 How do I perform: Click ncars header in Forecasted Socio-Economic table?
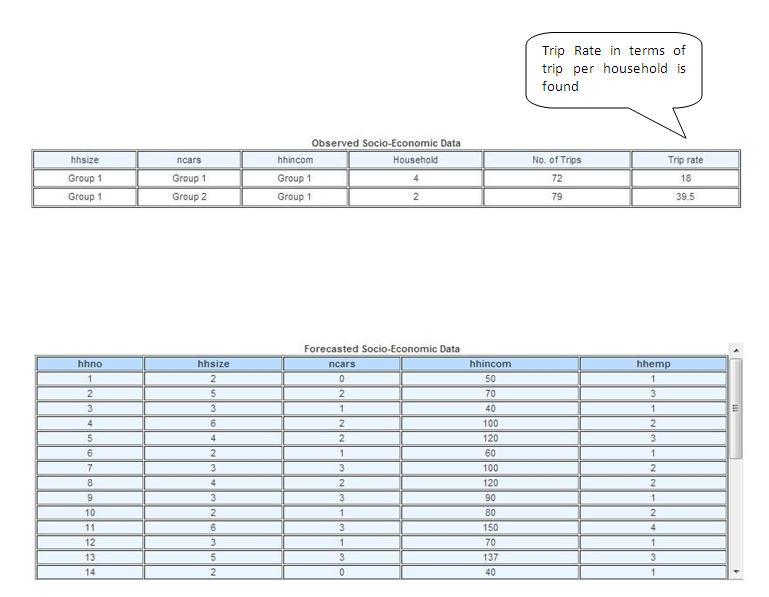[342, 364]
